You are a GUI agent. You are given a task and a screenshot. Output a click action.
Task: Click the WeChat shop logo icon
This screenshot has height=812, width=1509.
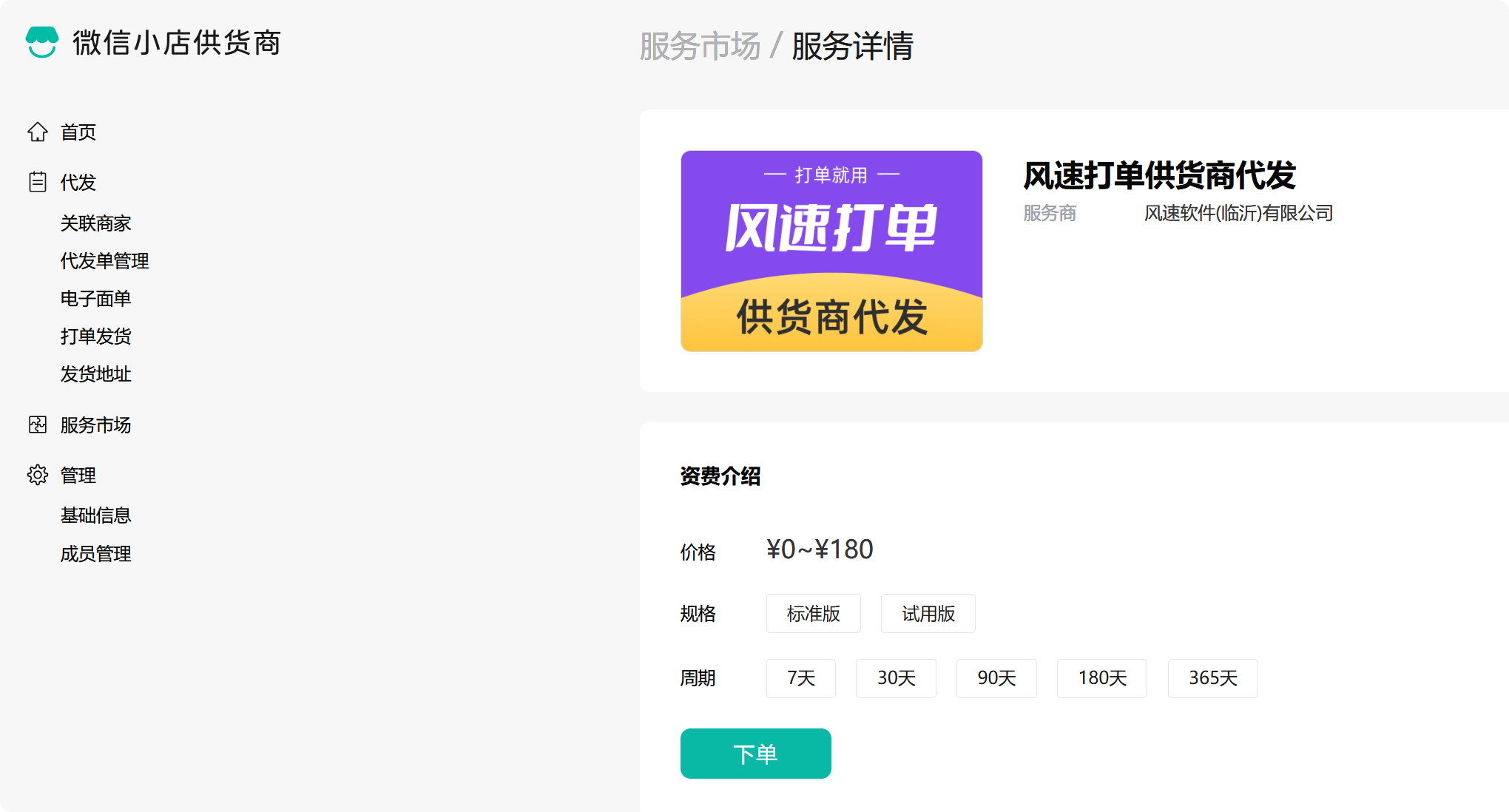click(41, 42)
